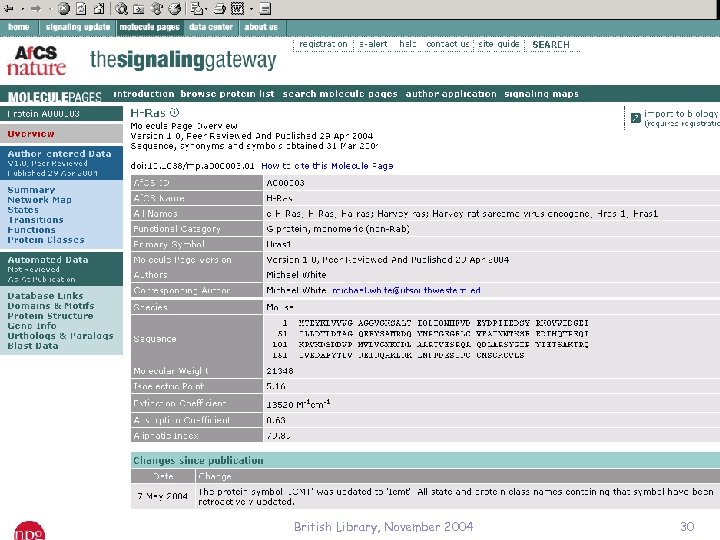Open Functions sidebar link
Image resolution: width=720 pixels, height=540 pixels.
pyautogui.click(x=31, y=230)
